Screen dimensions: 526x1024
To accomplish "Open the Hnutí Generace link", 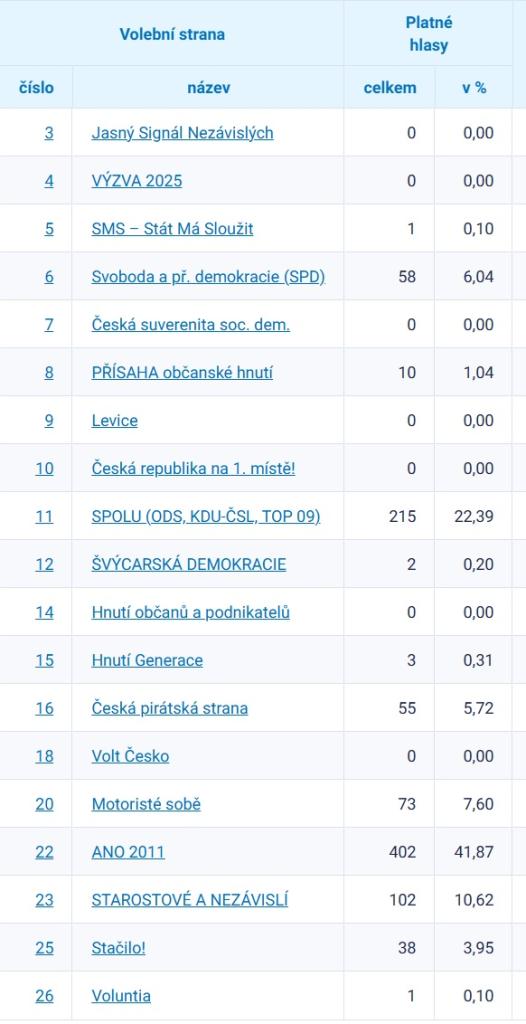I will point(147,660).
